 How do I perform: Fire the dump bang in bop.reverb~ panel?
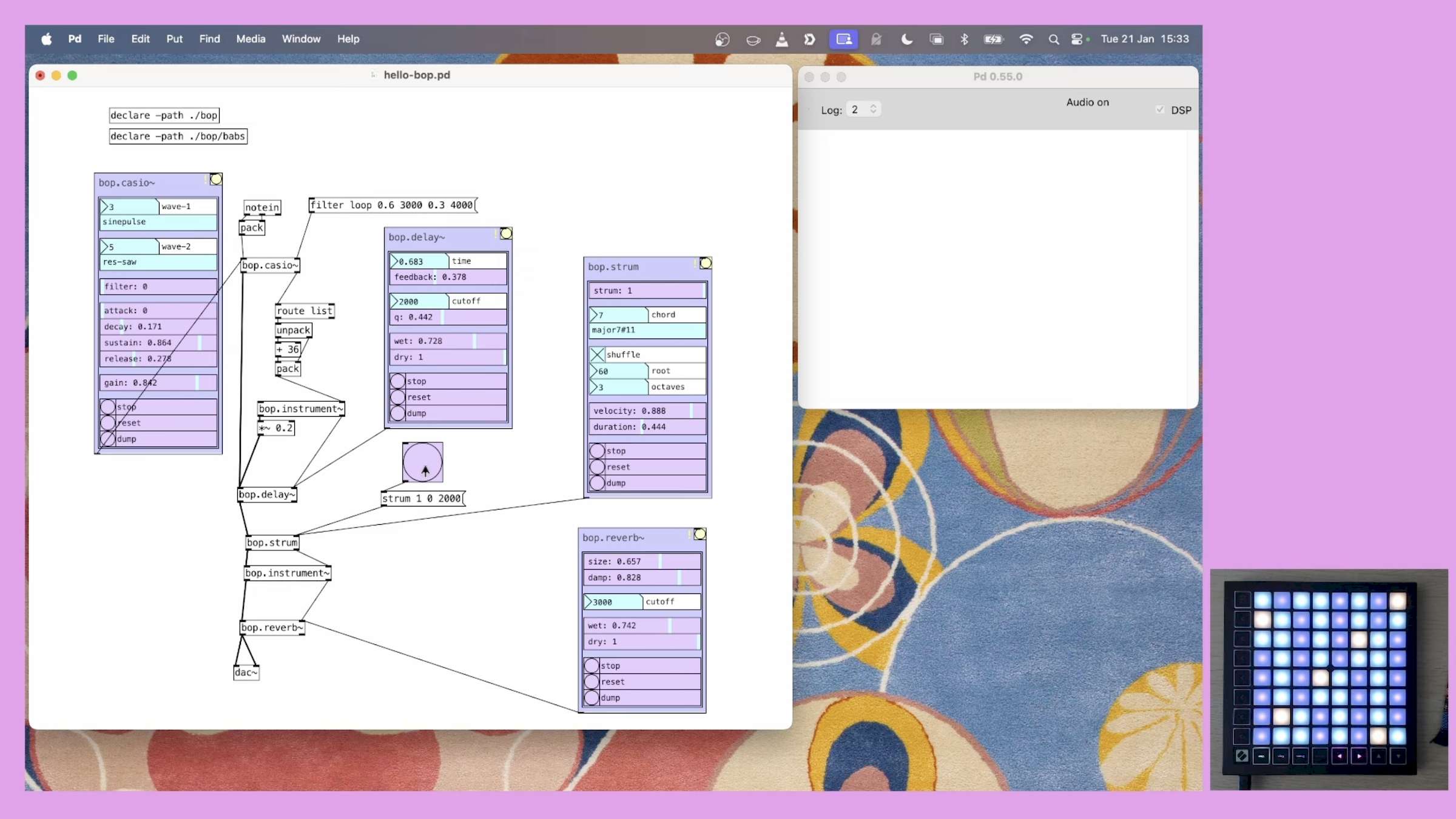(x=591, y=698)
